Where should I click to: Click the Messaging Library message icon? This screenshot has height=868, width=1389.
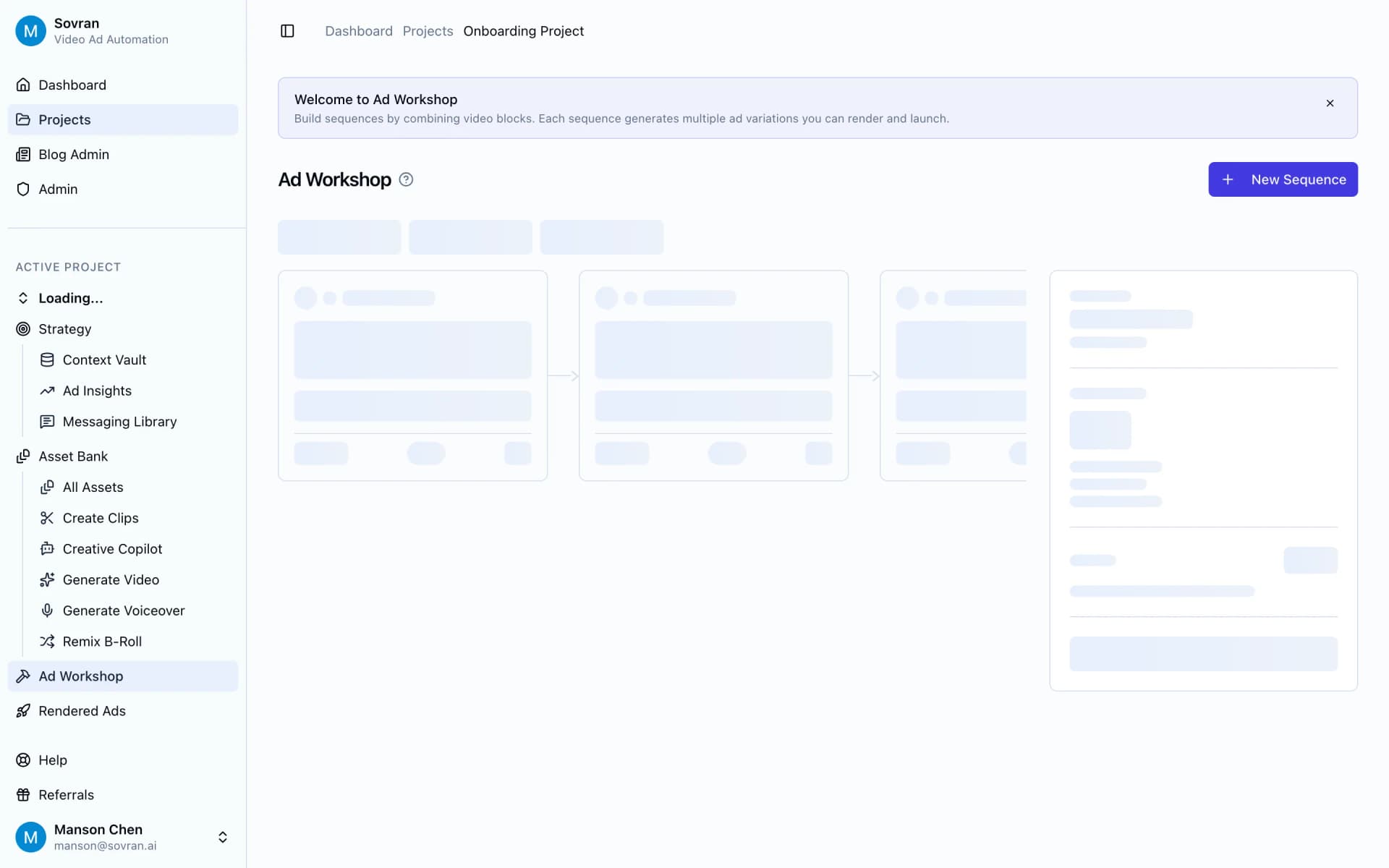click(47, 422)
